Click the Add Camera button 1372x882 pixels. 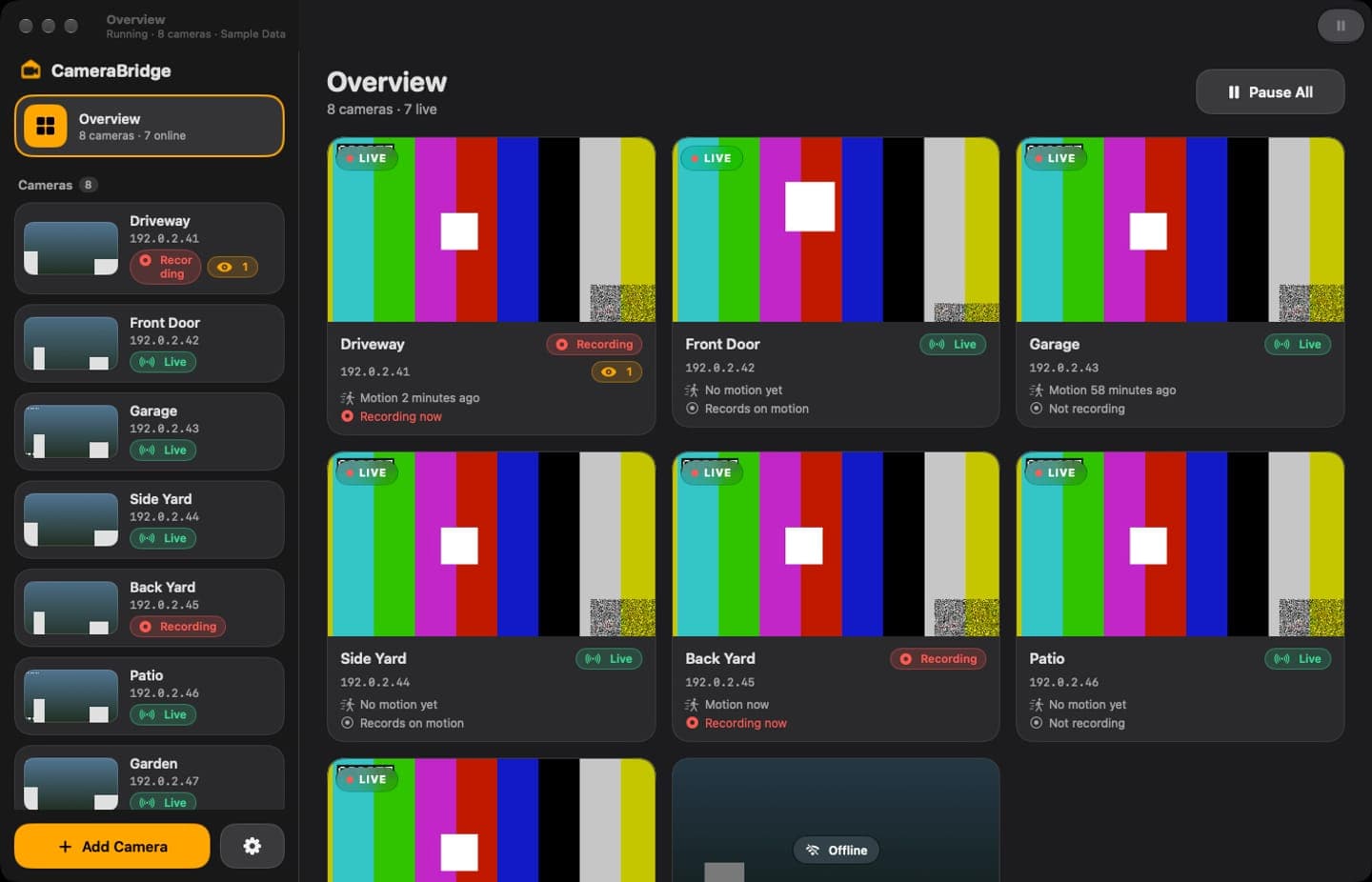pyautogui.click(x=112, y=846)
